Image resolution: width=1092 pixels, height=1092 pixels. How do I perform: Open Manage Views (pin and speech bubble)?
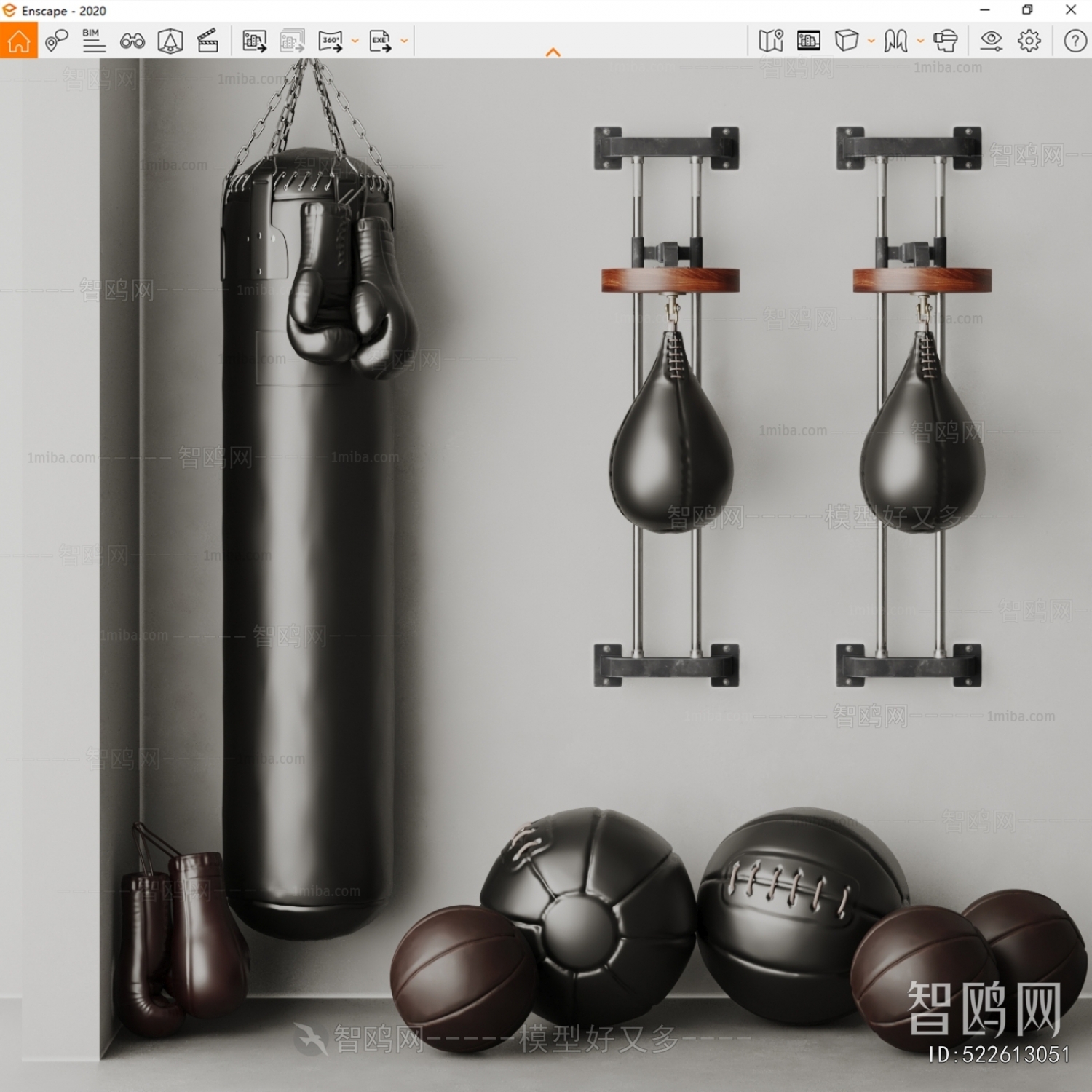point(56,41)
